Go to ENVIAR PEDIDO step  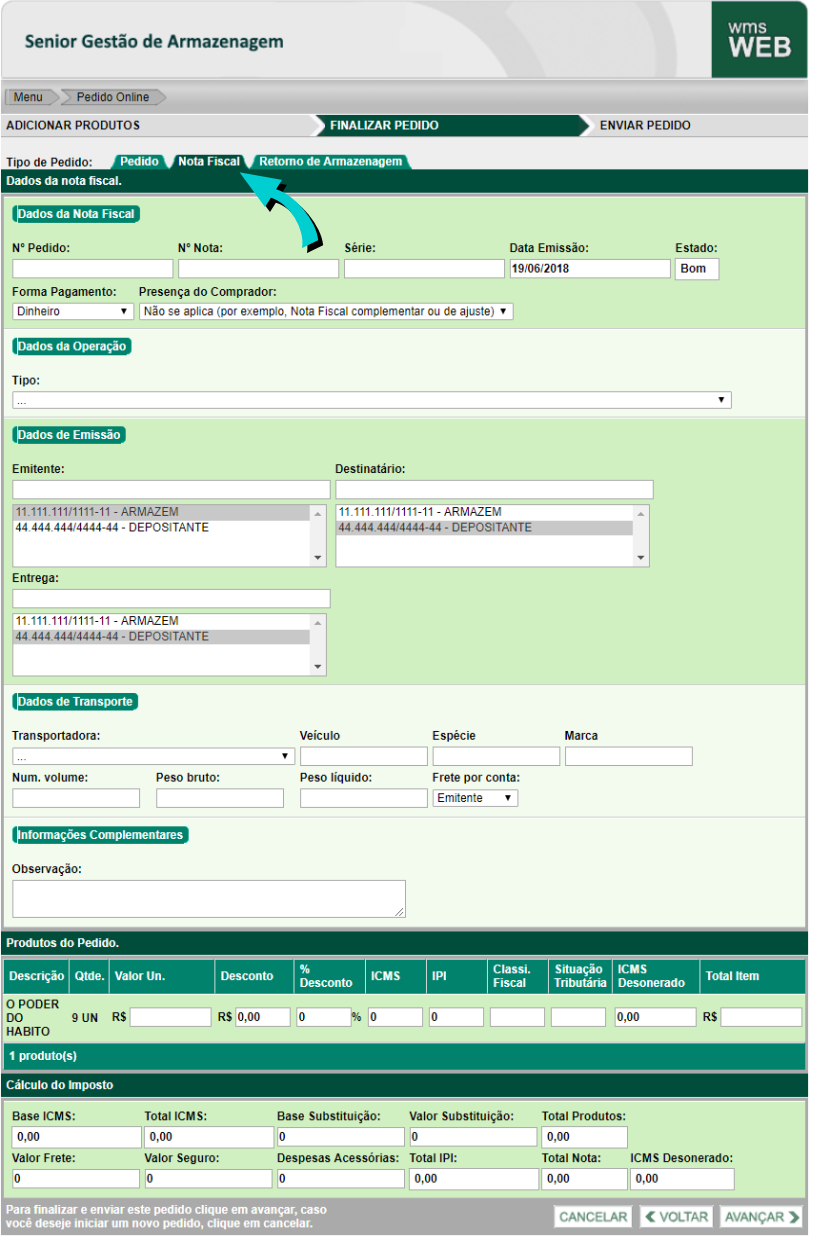645,126
